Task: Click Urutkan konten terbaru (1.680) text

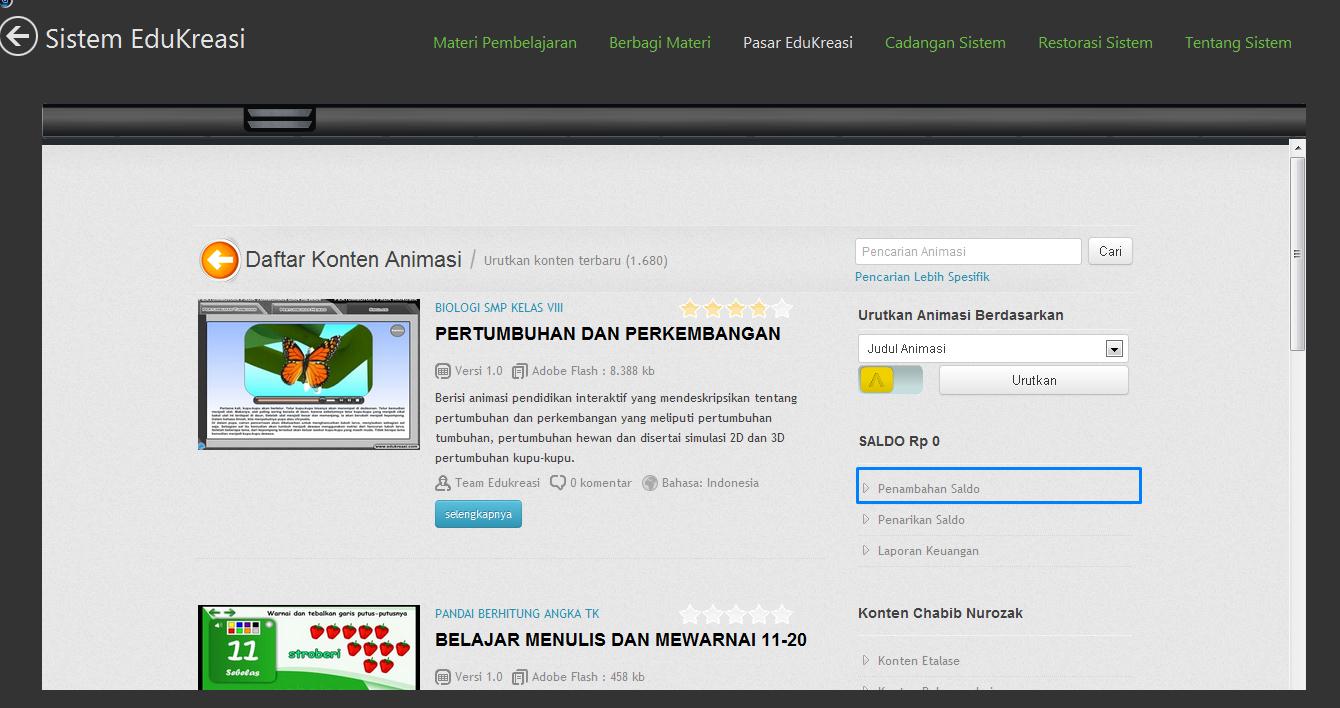Action: 576,261
